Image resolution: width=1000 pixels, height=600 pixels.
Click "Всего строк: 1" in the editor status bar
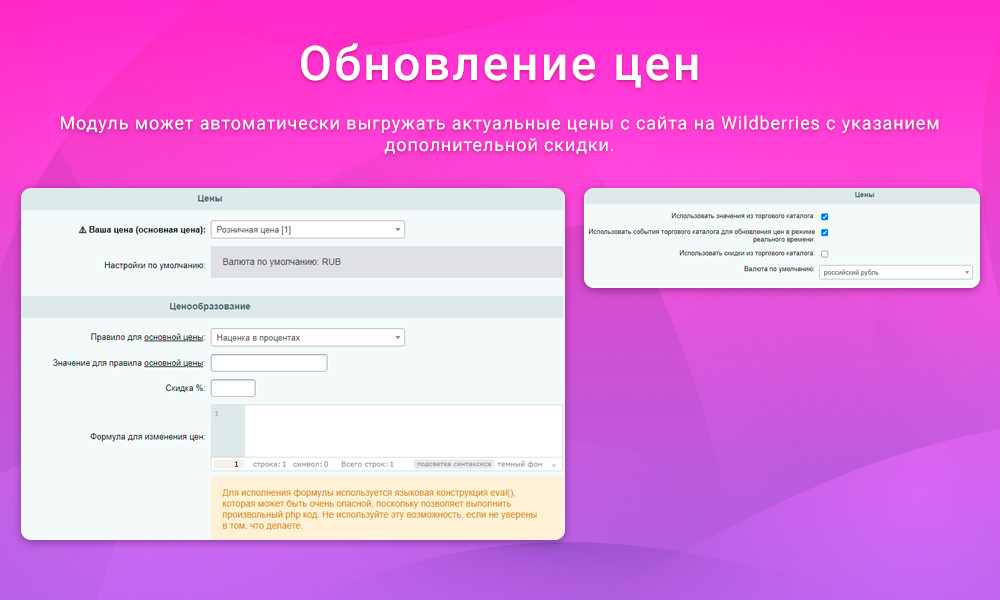coord(370,464)
